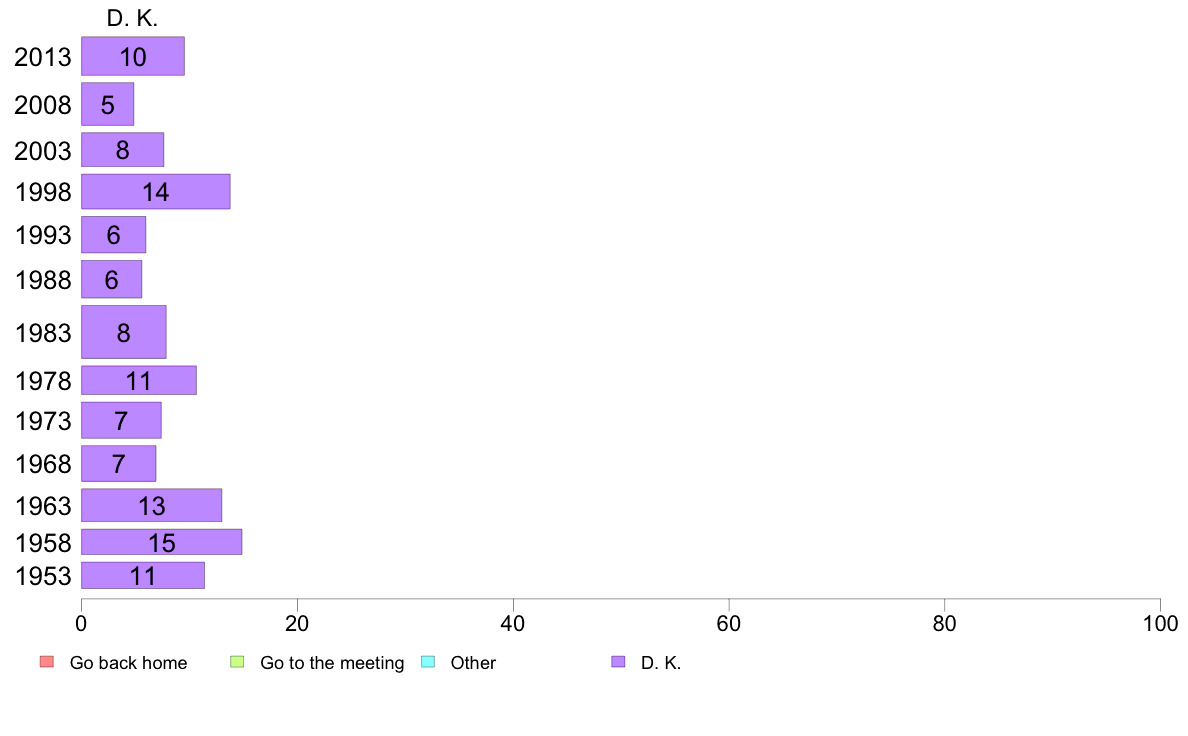
Task: Click the Other legend label text
Action: (x=473, y=662)
